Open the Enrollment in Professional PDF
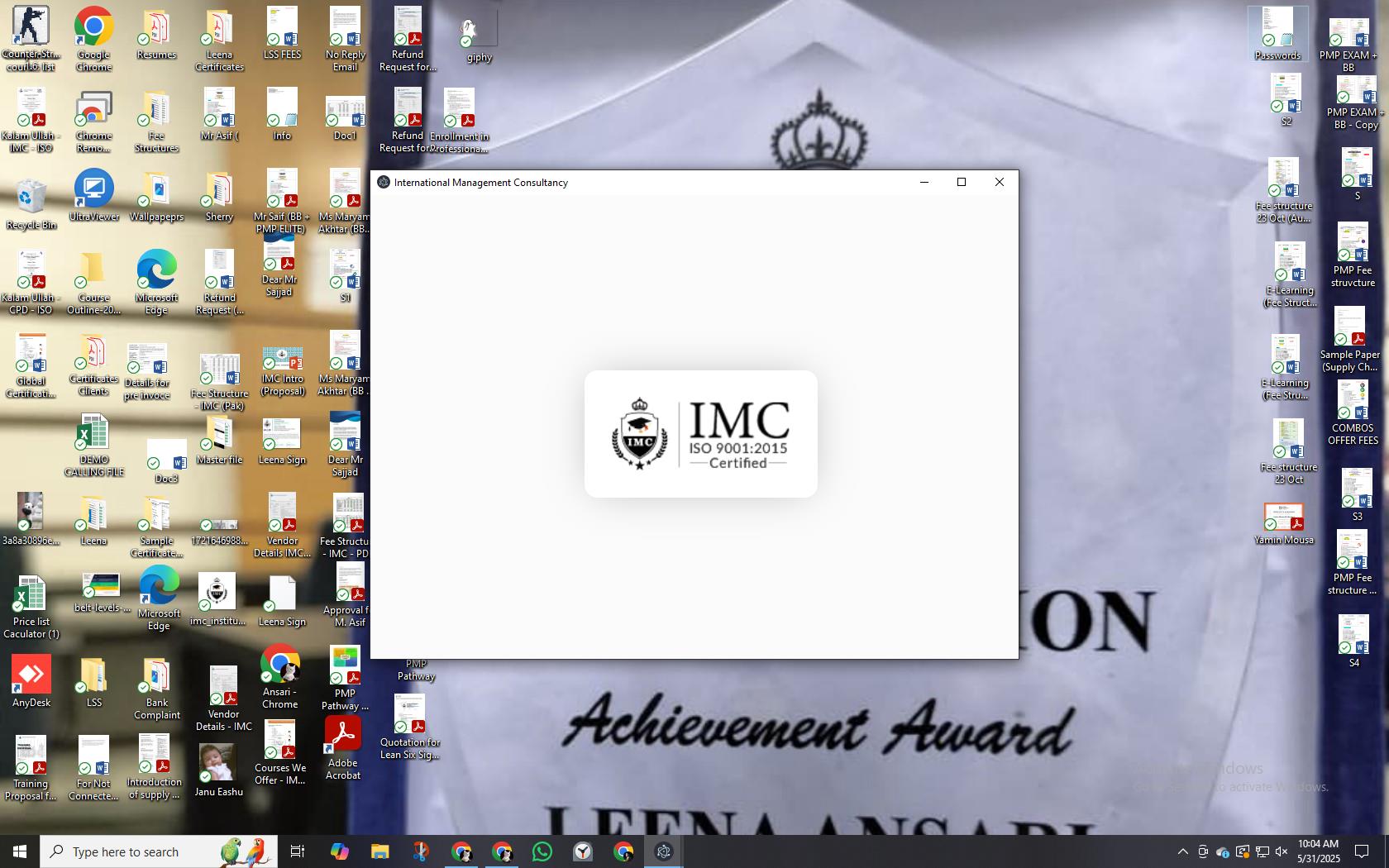The height and width of the screenshot is (868, 1389). (x=459, y=122)
